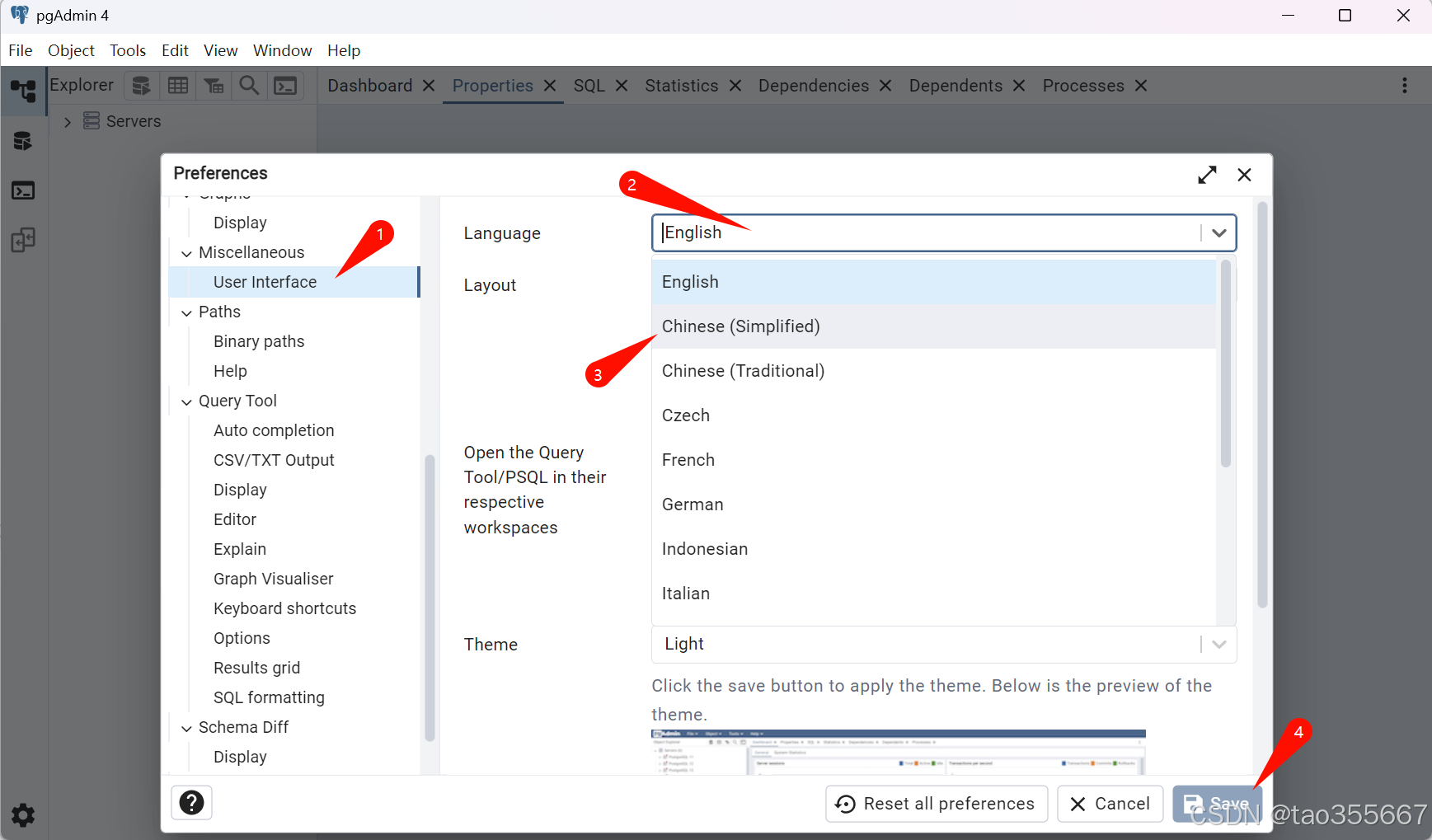
Task: Click the help question mark button
Action: click(191, 803)
